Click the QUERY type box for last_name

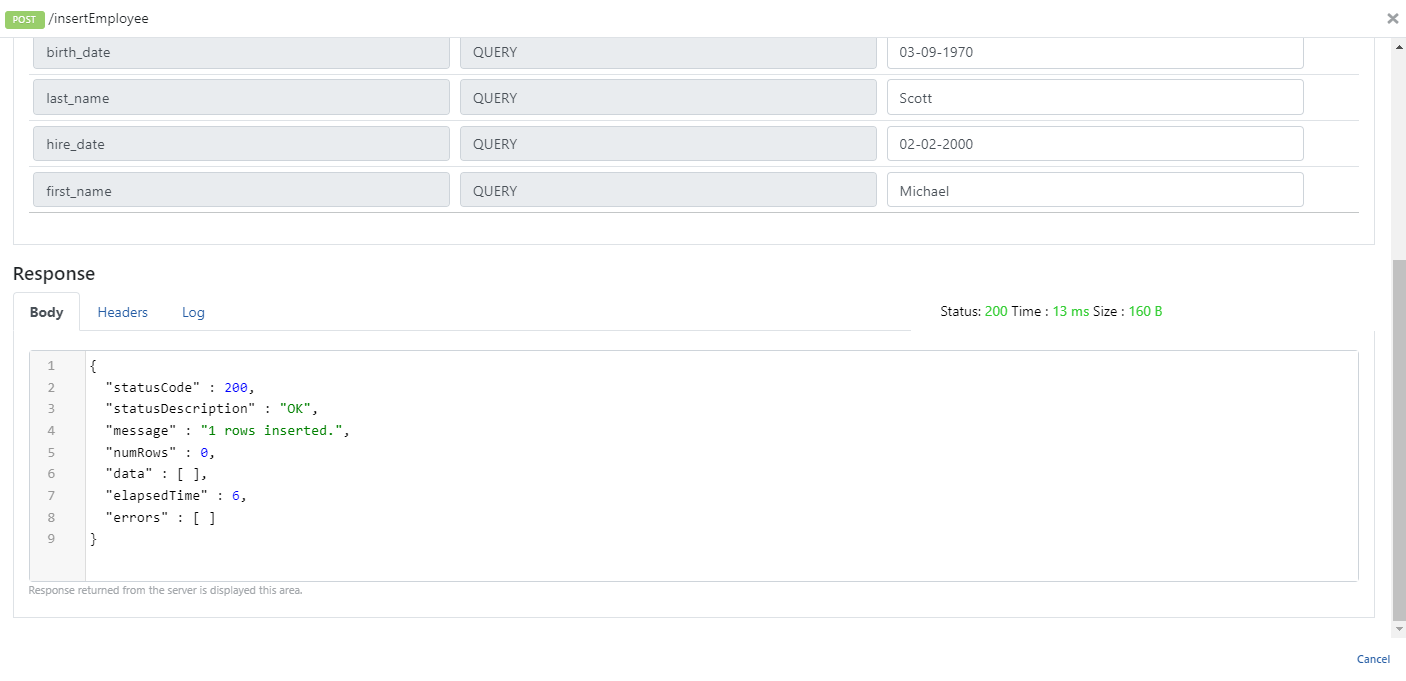667,98
